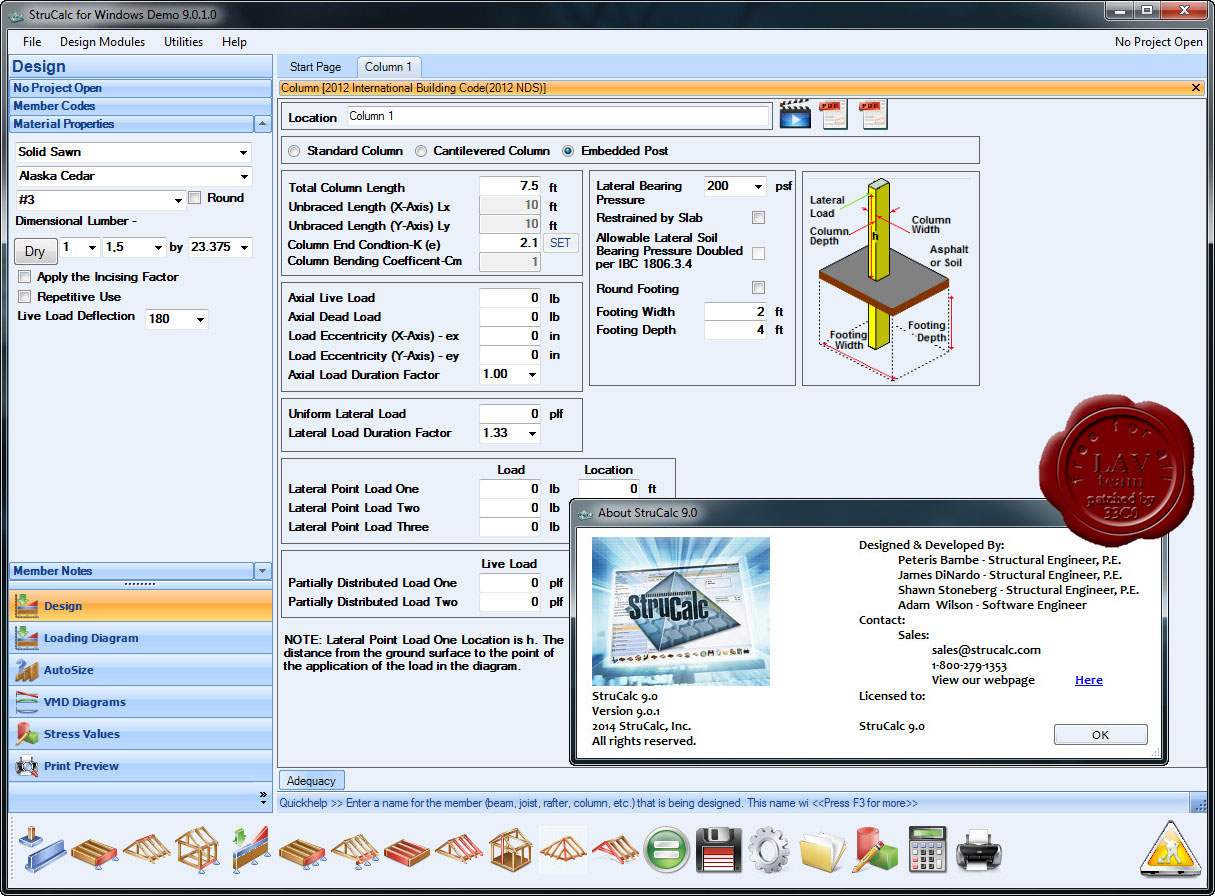Select the Cantilevered Column radio button

[x=420, y=151]
